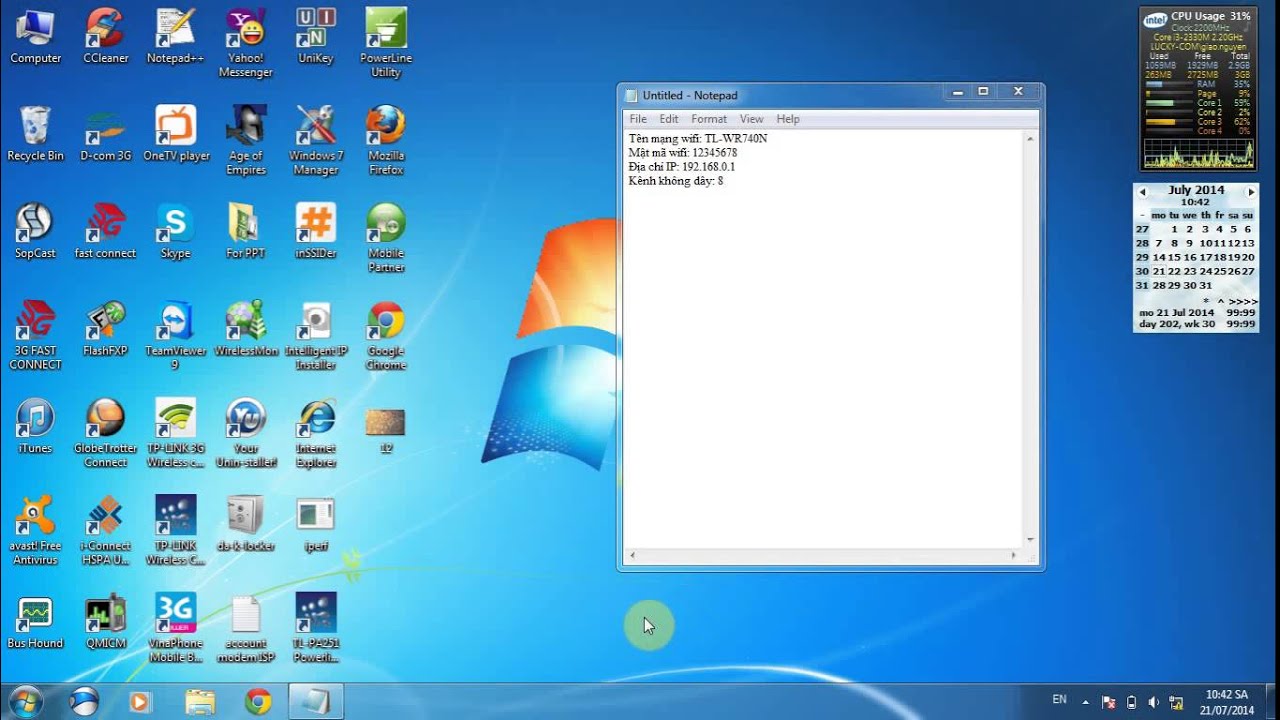Image resolution: width=1280 pixels, height=720 pixels.
Task: Open the Action Center flag icon
Action: point(1108,702)
